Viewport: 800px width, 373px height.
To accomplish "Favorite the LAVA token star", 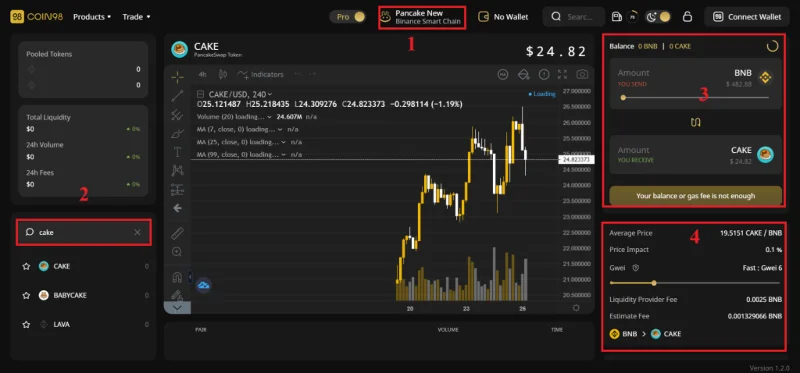I will point(27,325).
